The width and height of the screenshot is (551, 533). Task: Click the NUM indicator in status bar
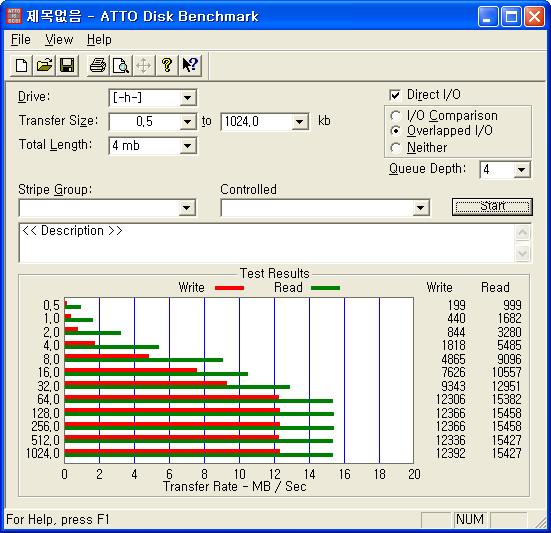click(x=470, y=519)
